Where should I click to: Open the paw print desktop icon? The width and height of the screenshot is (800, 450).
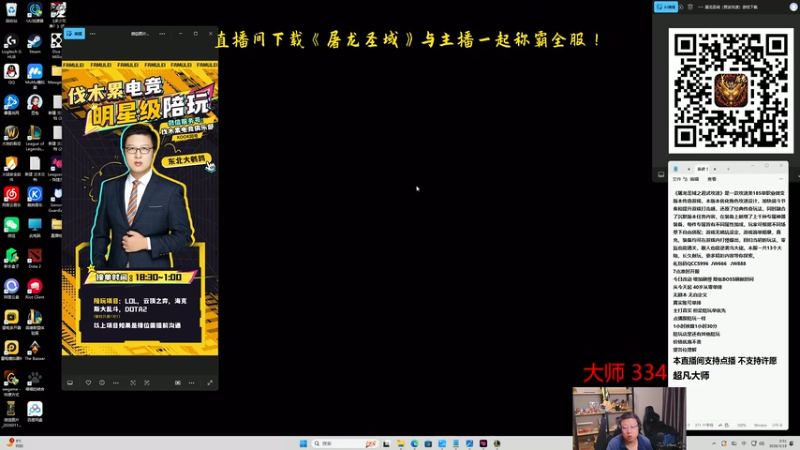(x=35, y=381)
